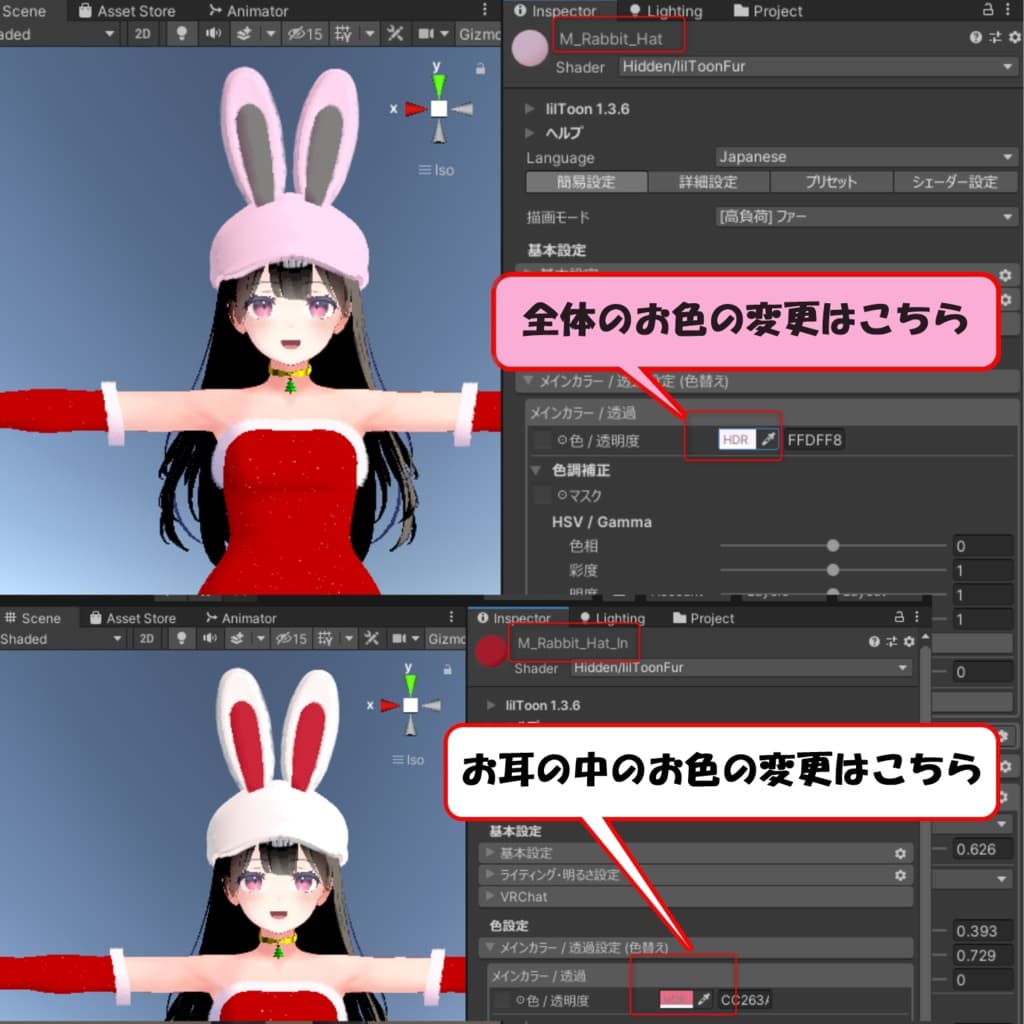Image resolution: width=1024 pixels, height=1024 pixels.
Task: Click the 詳細設定 button
Action: click(710, 182)
